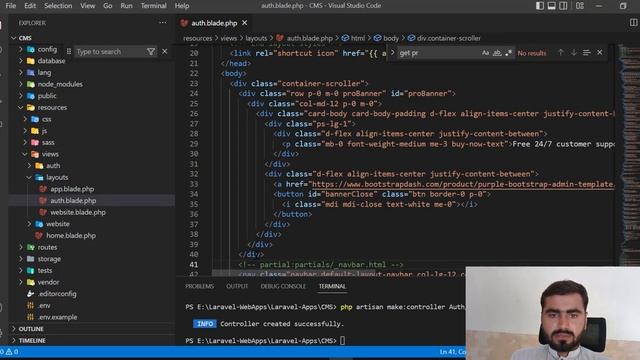Click the line and column status entry
The height and width of the screenshot is (360, 640).
tap(452, 351)
